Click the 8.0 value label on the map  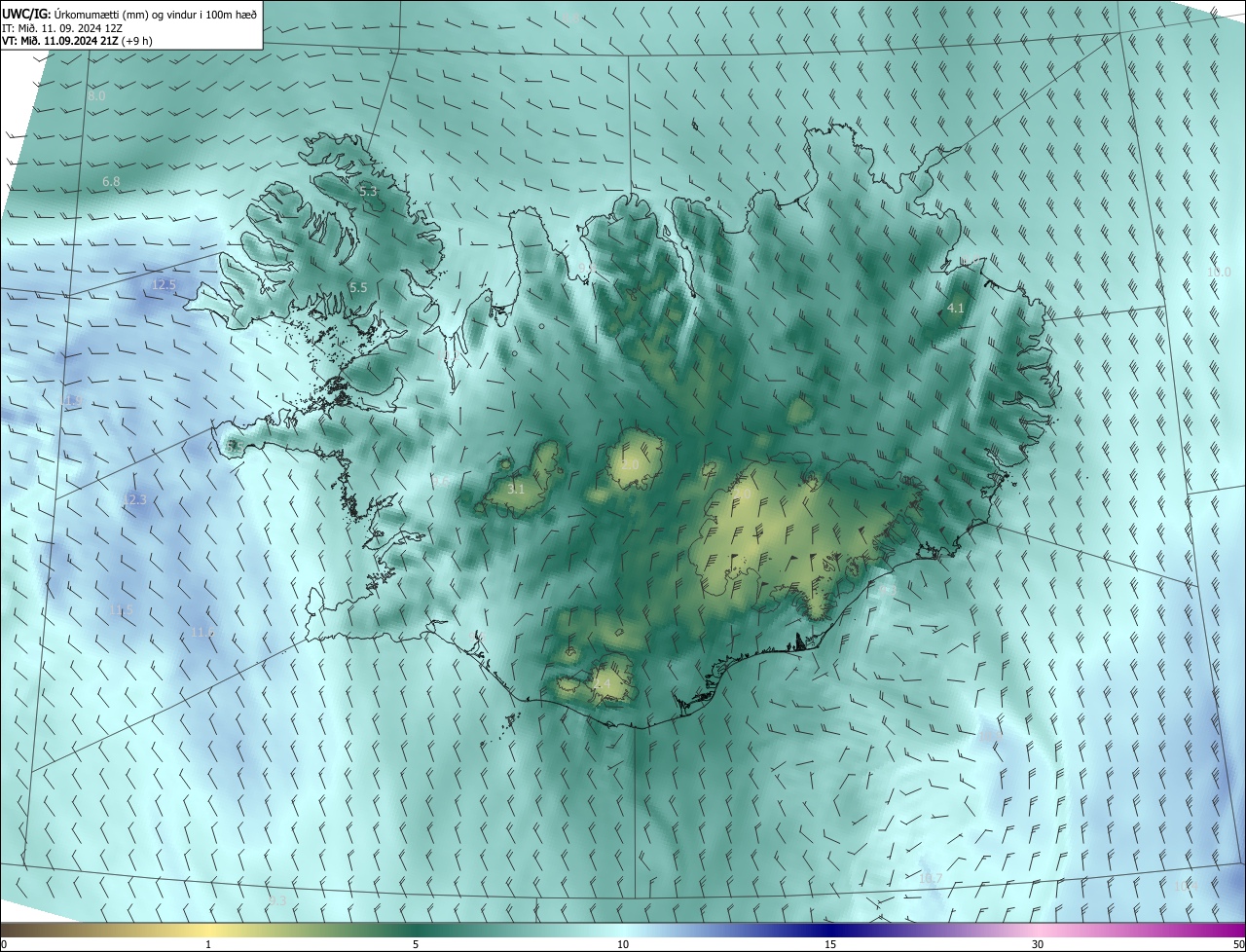pos(96,96)
